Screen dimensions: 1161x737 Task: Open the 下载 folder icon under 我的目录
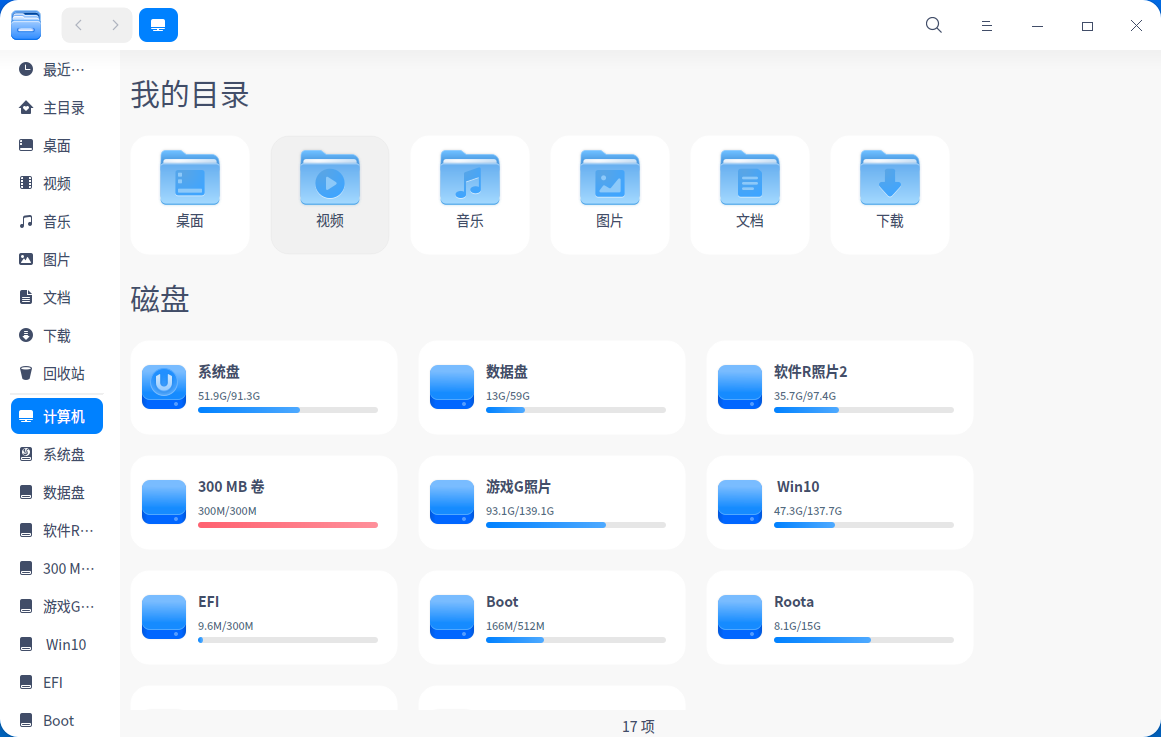click(889, 177)
